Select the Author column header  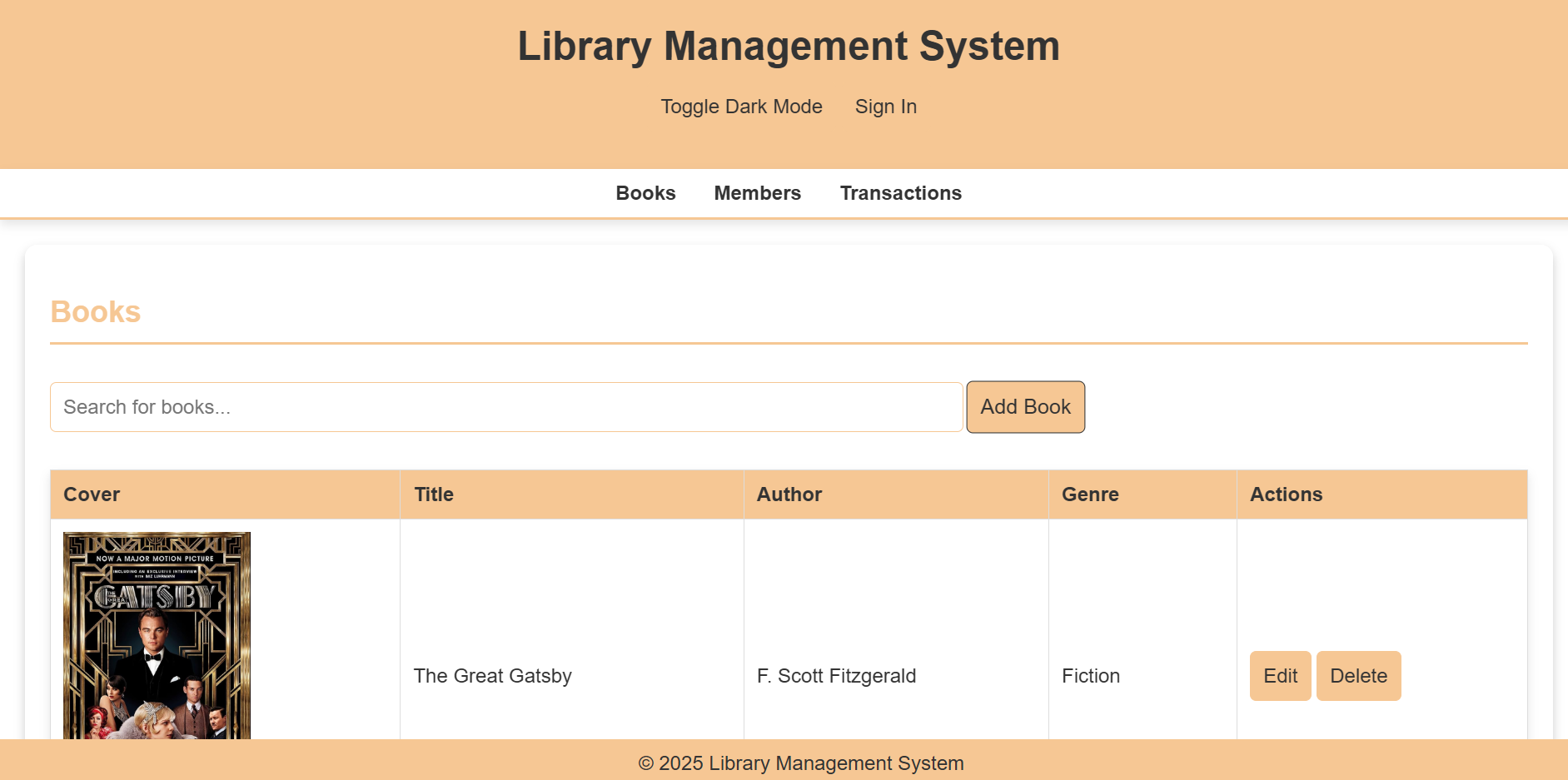pos(789,494)
